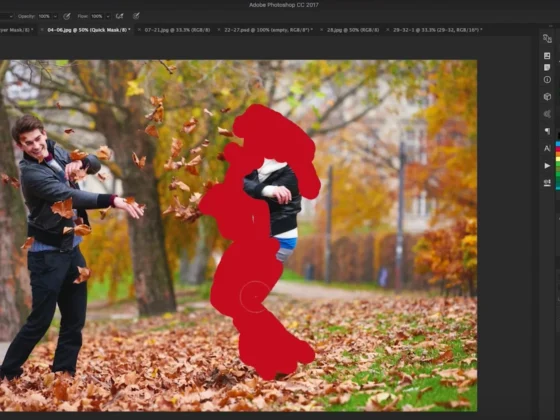
Task: Open the Flow slider dropdown
Action: (x=108, y=16)
